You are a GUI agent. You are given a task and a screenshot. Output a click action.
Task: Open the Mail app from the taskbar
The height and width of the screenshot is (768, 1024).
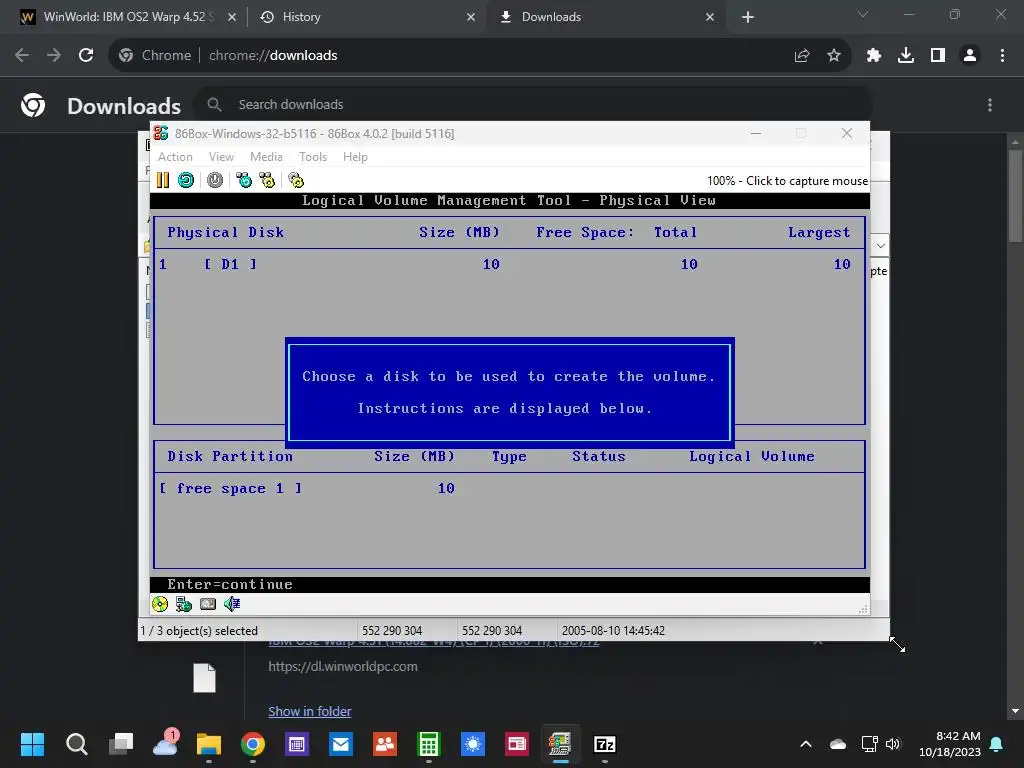pos(341,744)
